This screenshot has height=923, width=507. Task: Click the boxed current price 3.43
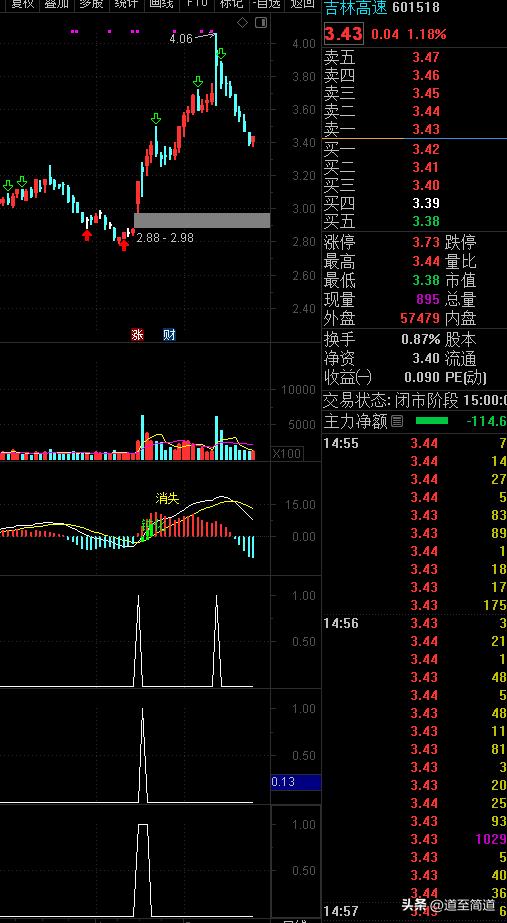344,34
